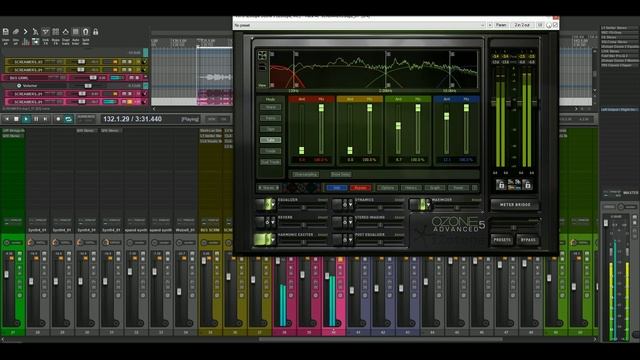Open Ozone Options

(387, 188)
